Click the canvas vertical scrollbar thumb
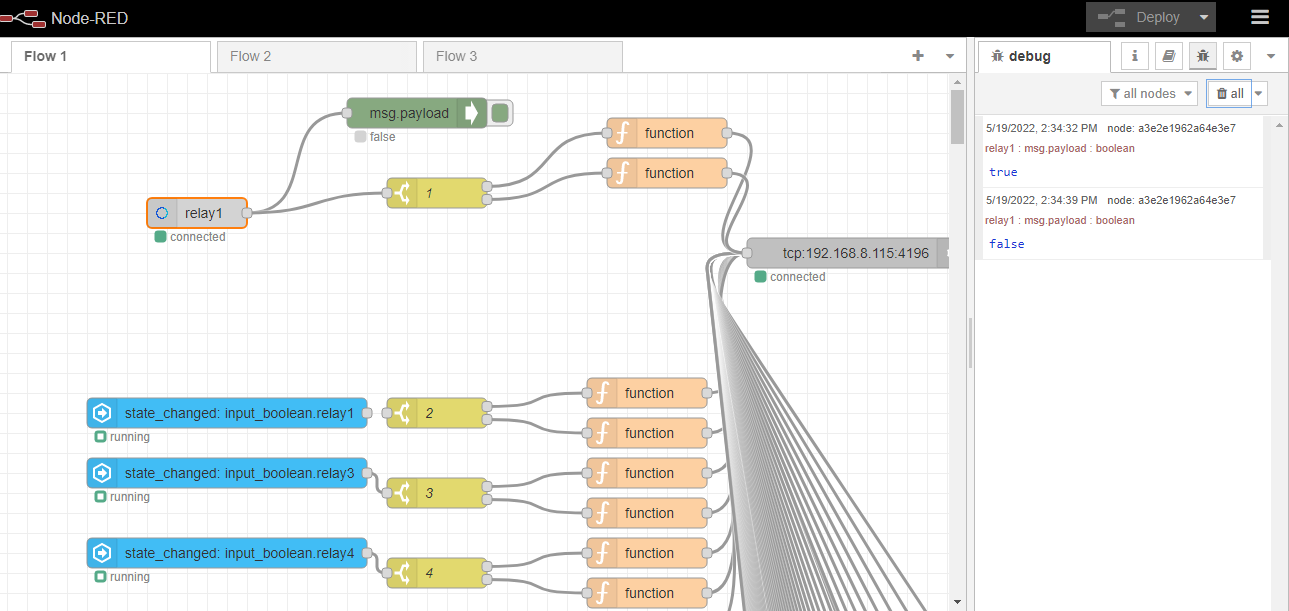 957,115
